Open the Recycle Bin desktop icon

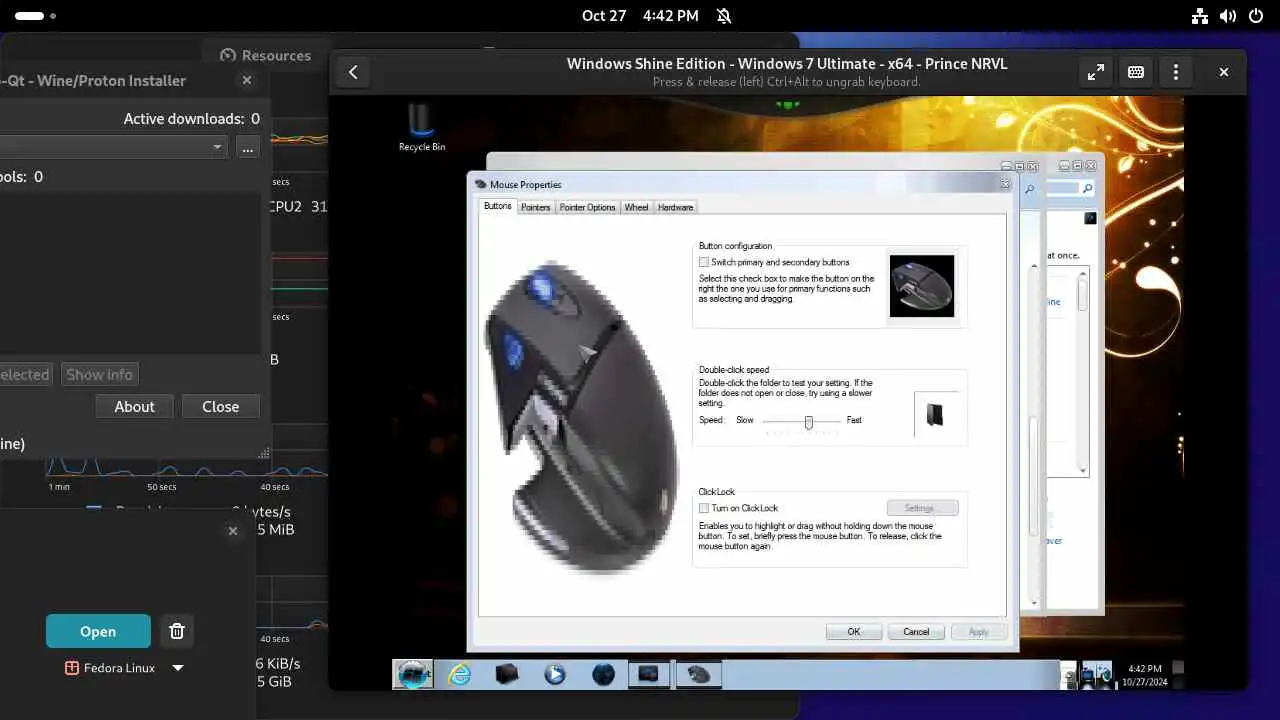422,127
